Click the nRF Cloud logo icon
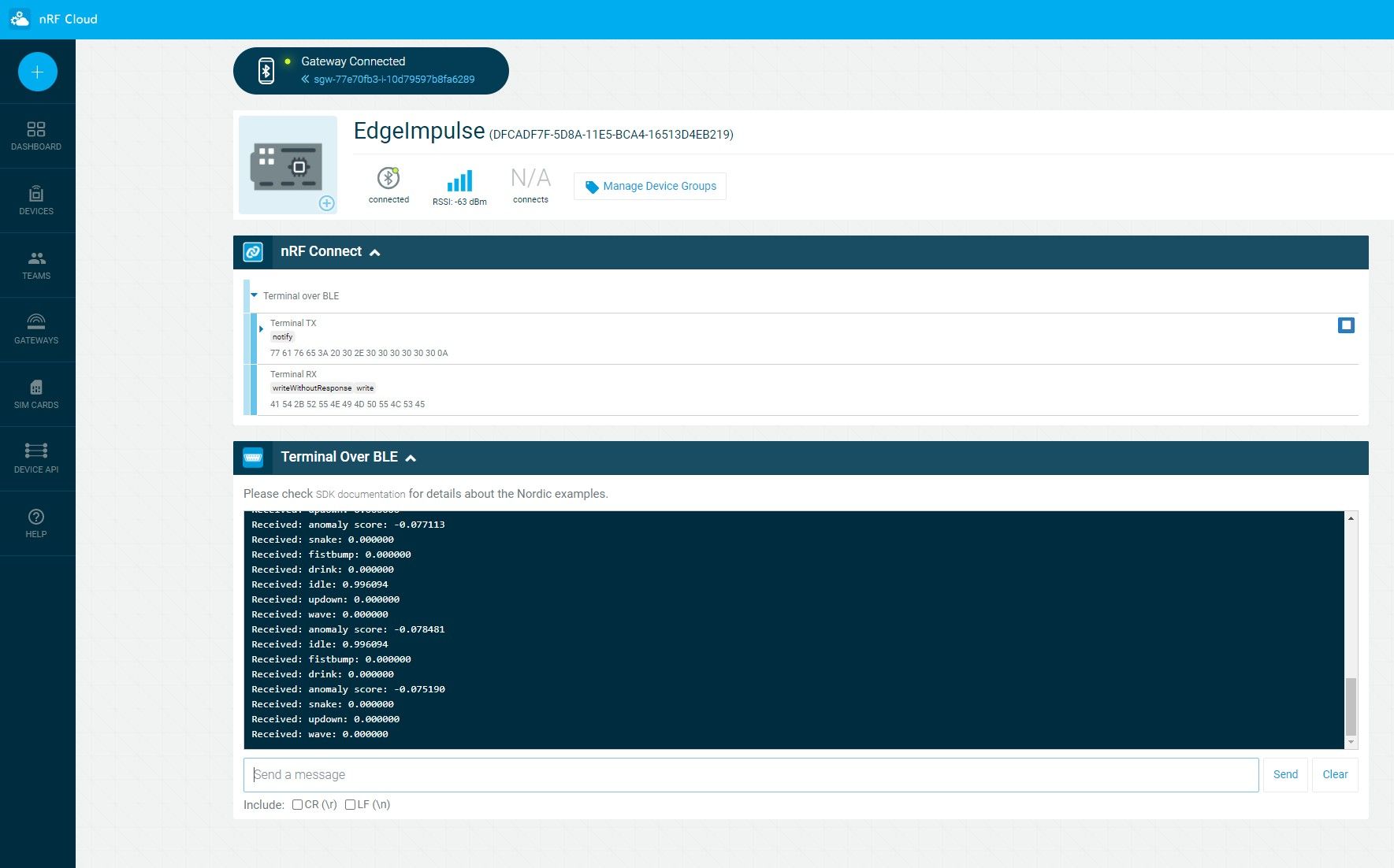The height and width of the screenshot is (868, 1394). pyautogui.click(x=20, y=19)
